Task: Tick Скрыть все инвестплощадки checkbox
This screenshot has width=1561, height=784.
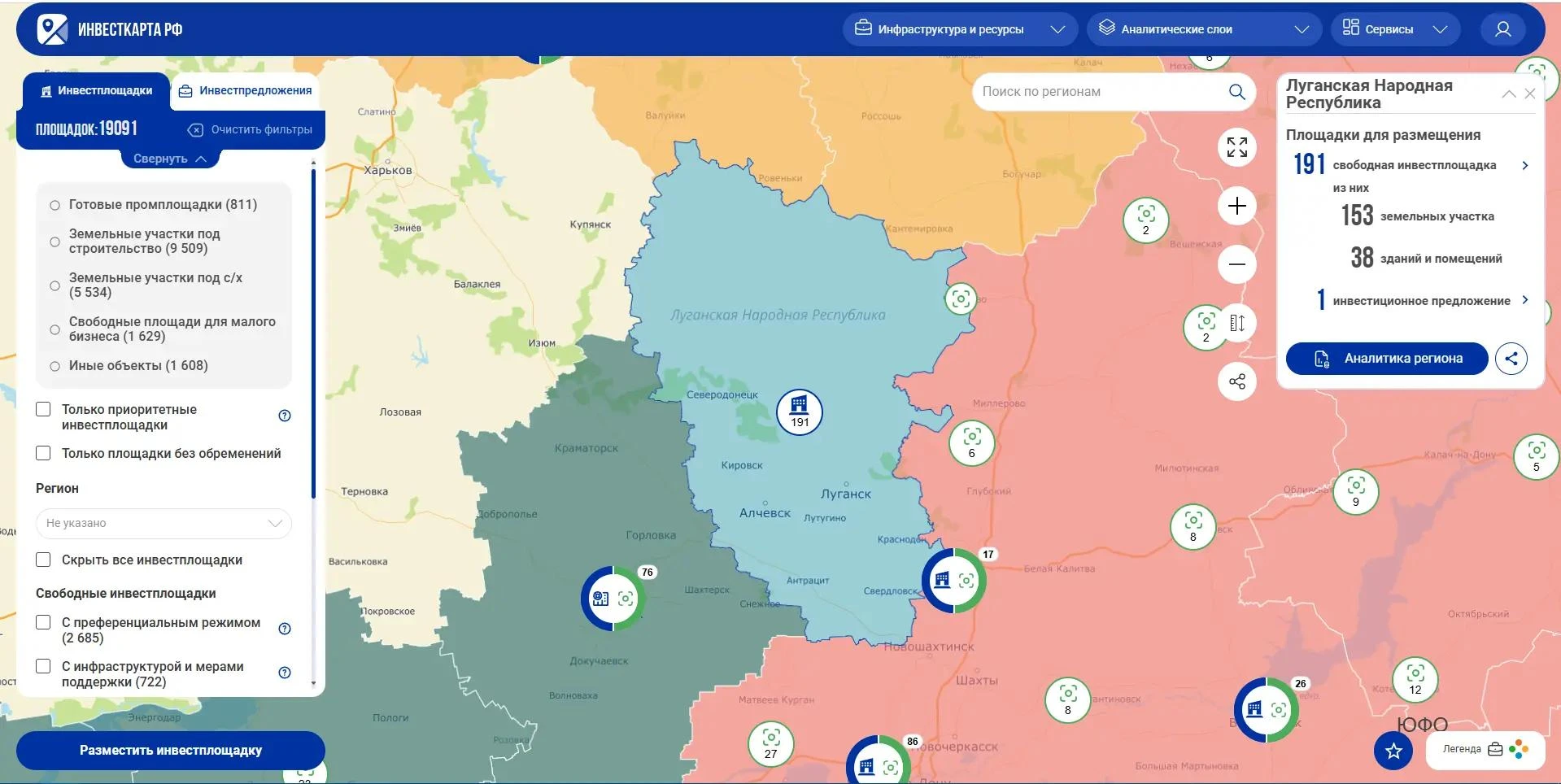Action: [44, 560]
